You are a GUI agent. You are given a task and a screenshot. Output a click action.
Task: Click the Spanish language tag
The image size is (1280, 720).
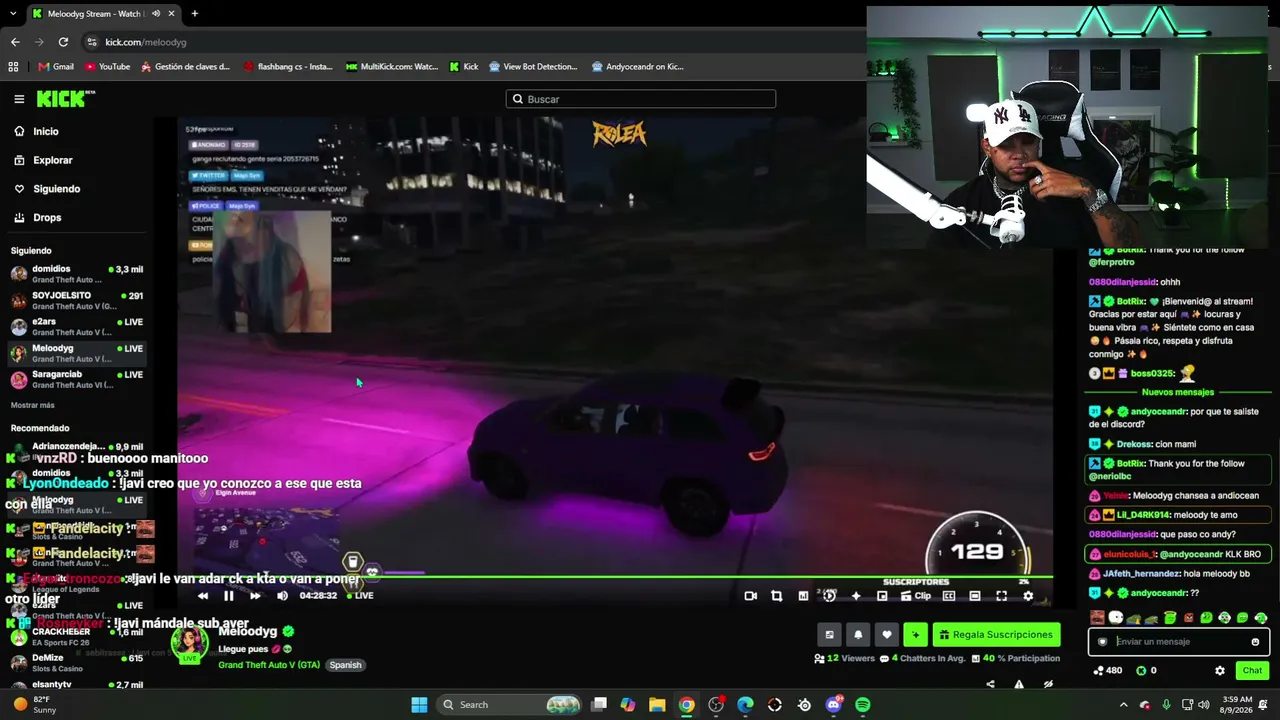345,665
